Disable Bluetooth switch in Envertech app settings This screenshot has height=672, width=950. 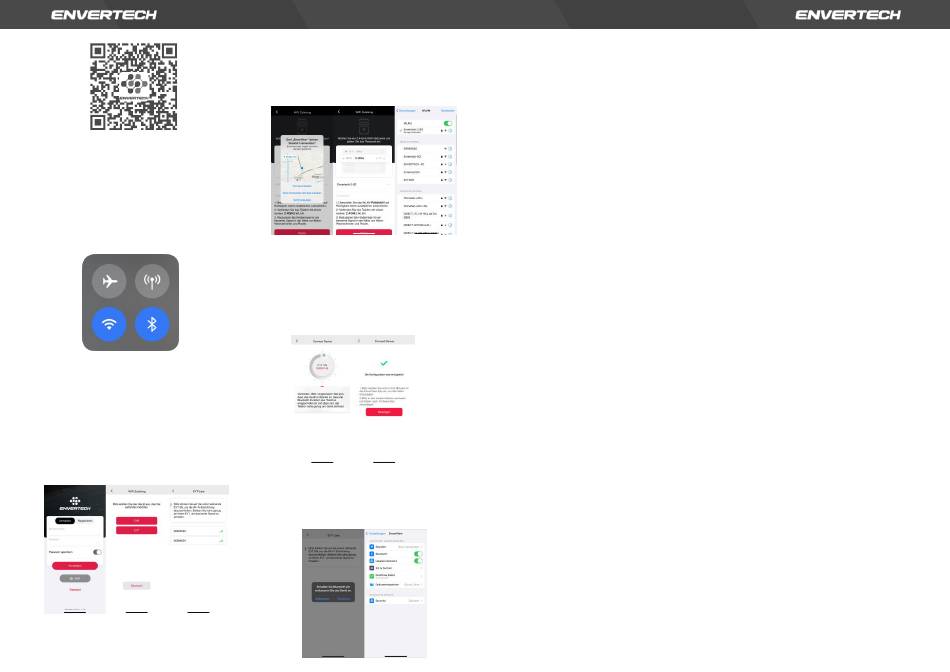pyautogui.click(x=417, y=554)
